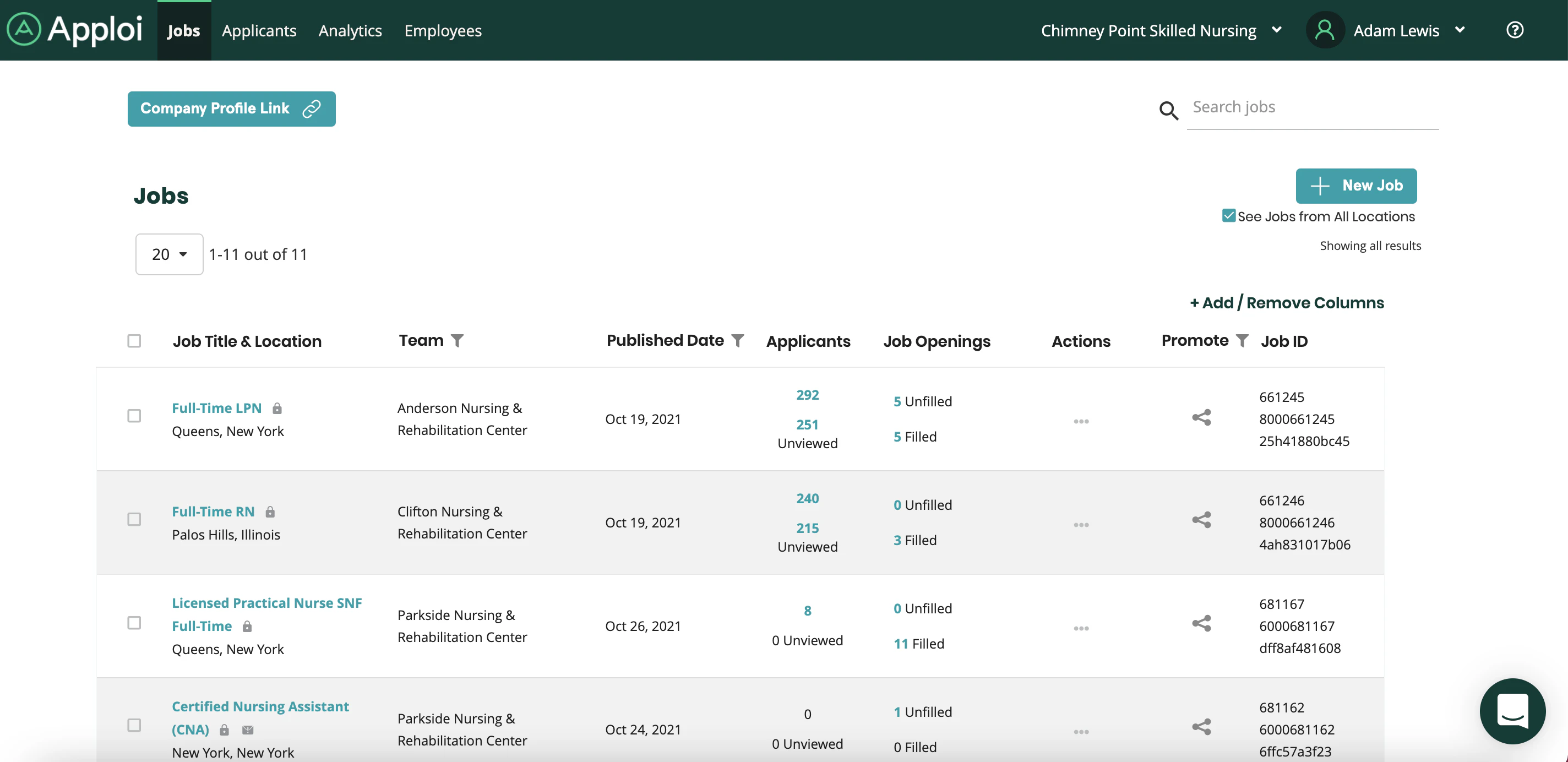Click the Published Date filter icon
The width and height of the screenshot is (1568, 762).
[x=737, y=340]
